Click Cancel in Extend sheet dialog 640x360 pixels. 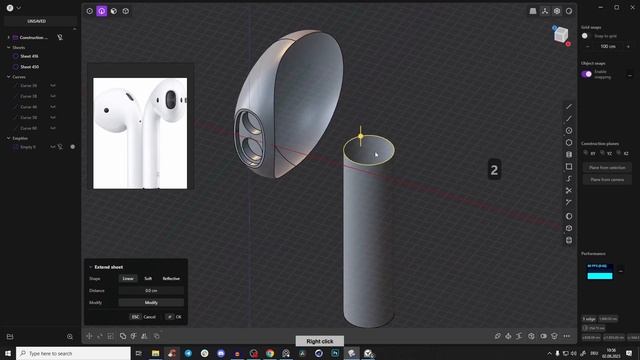coord(143,317)
